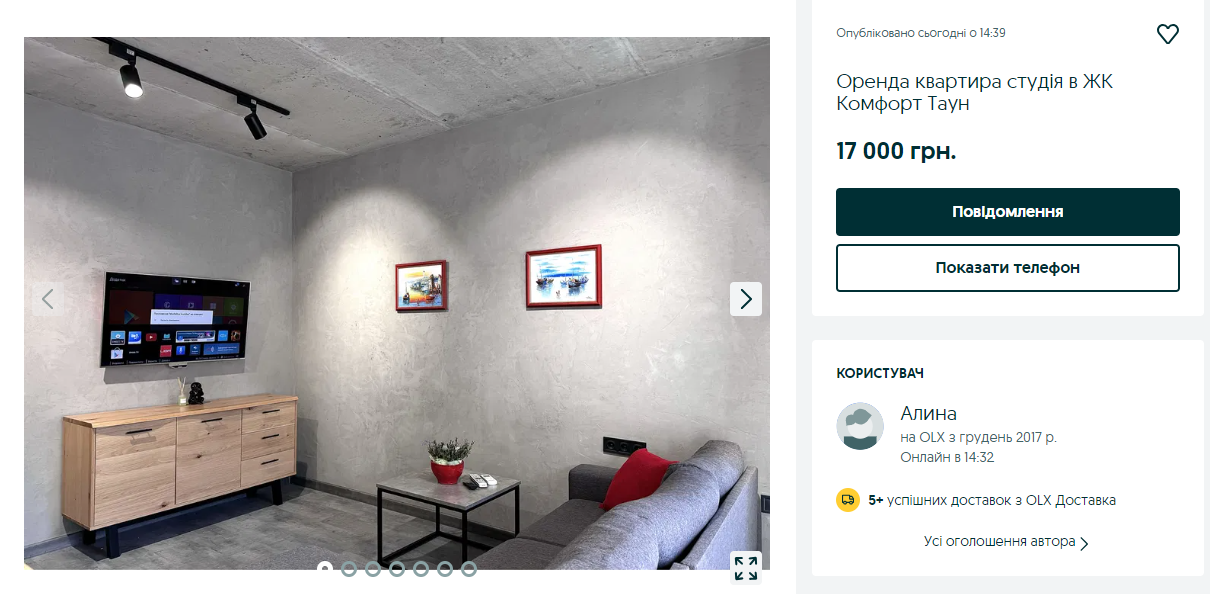The width and height of the screenshot is (1210, 594).
Task: Add listing to favorites with heart icon
Action: tap(1167, 34)
